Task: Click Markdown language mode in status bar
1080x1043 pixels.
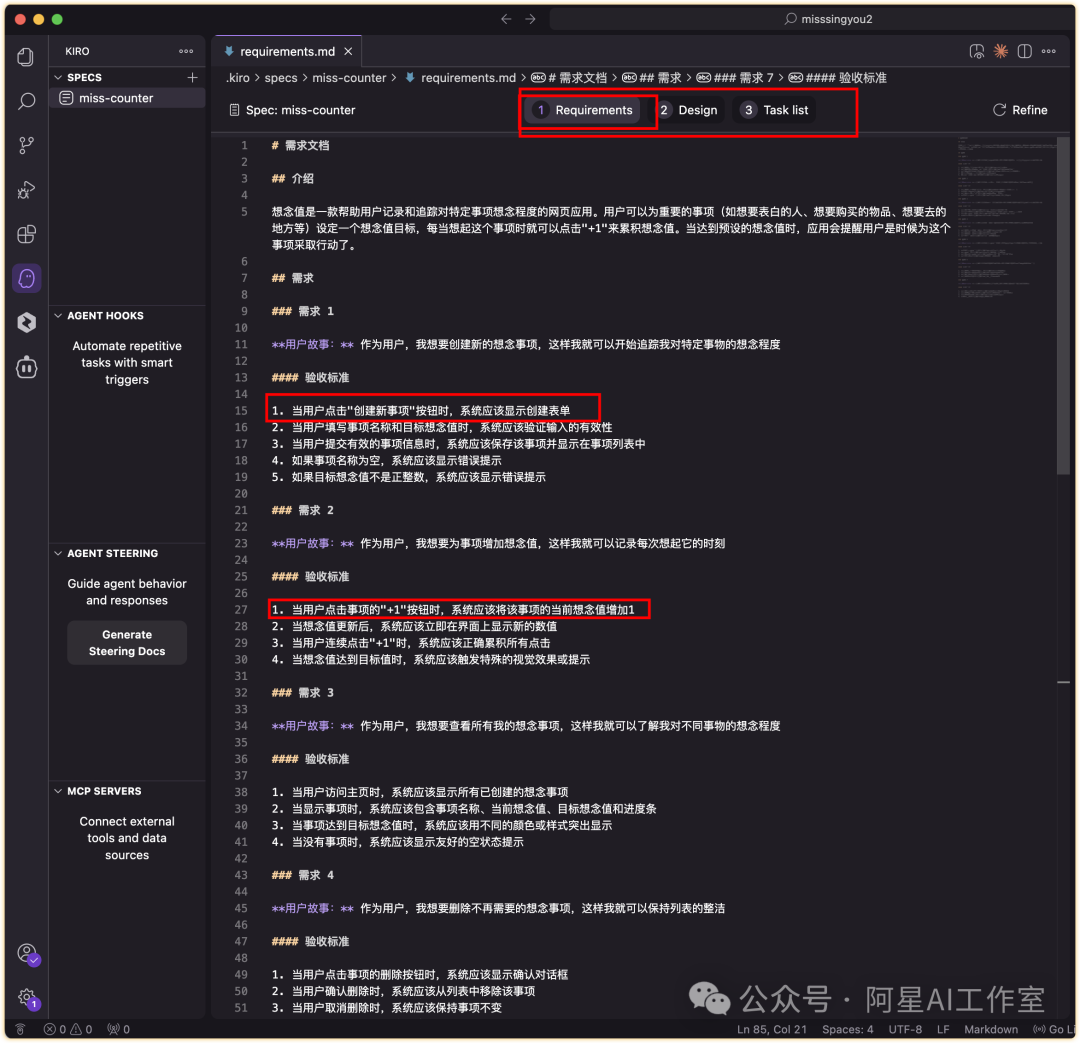Action: 990,1029
